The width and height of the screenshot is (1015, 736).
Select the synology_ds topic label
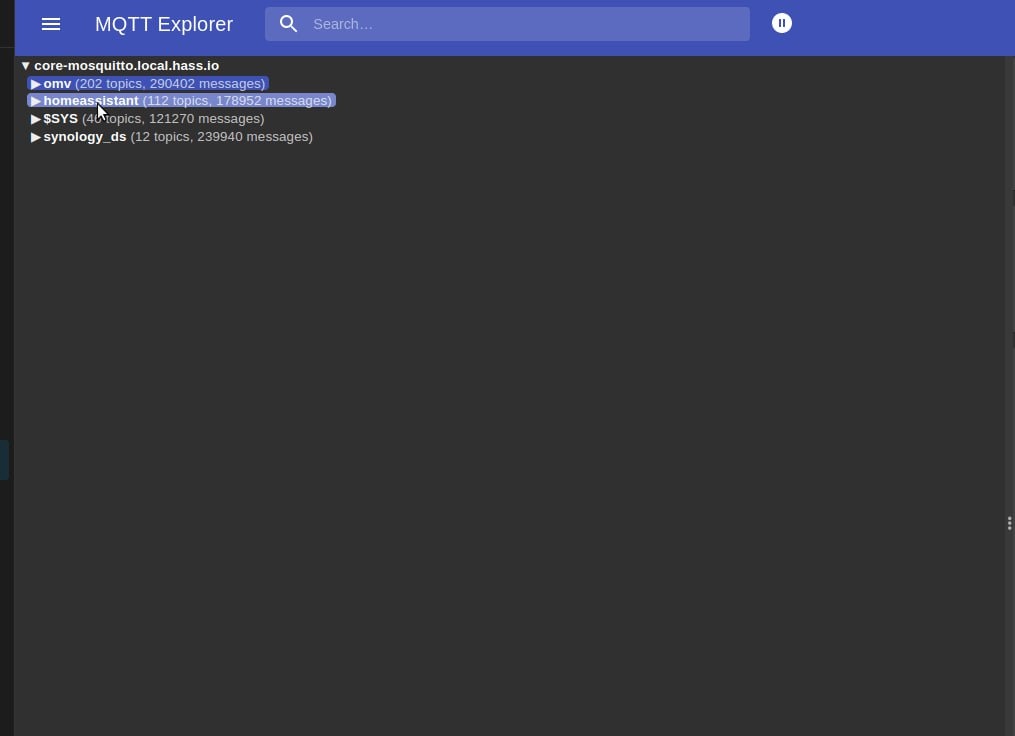(x=85, y=137)
